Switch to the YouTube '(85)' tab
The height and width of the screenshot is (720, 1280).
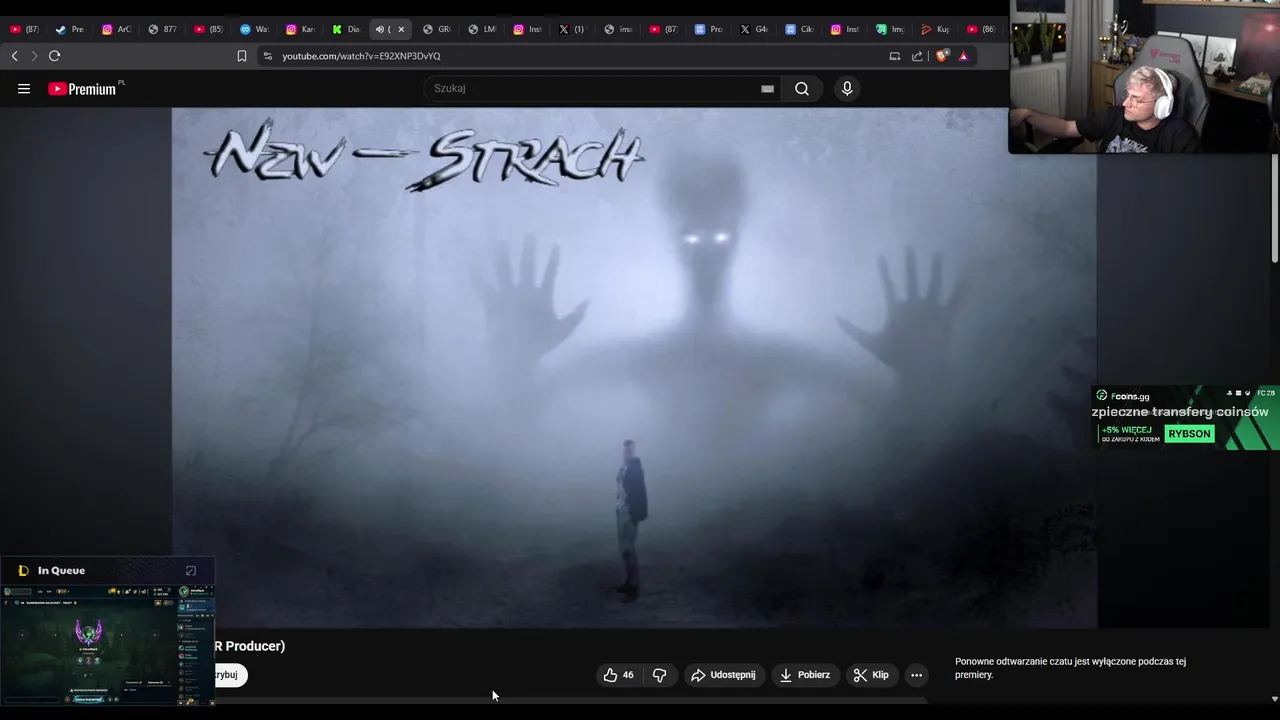point(208,29)
